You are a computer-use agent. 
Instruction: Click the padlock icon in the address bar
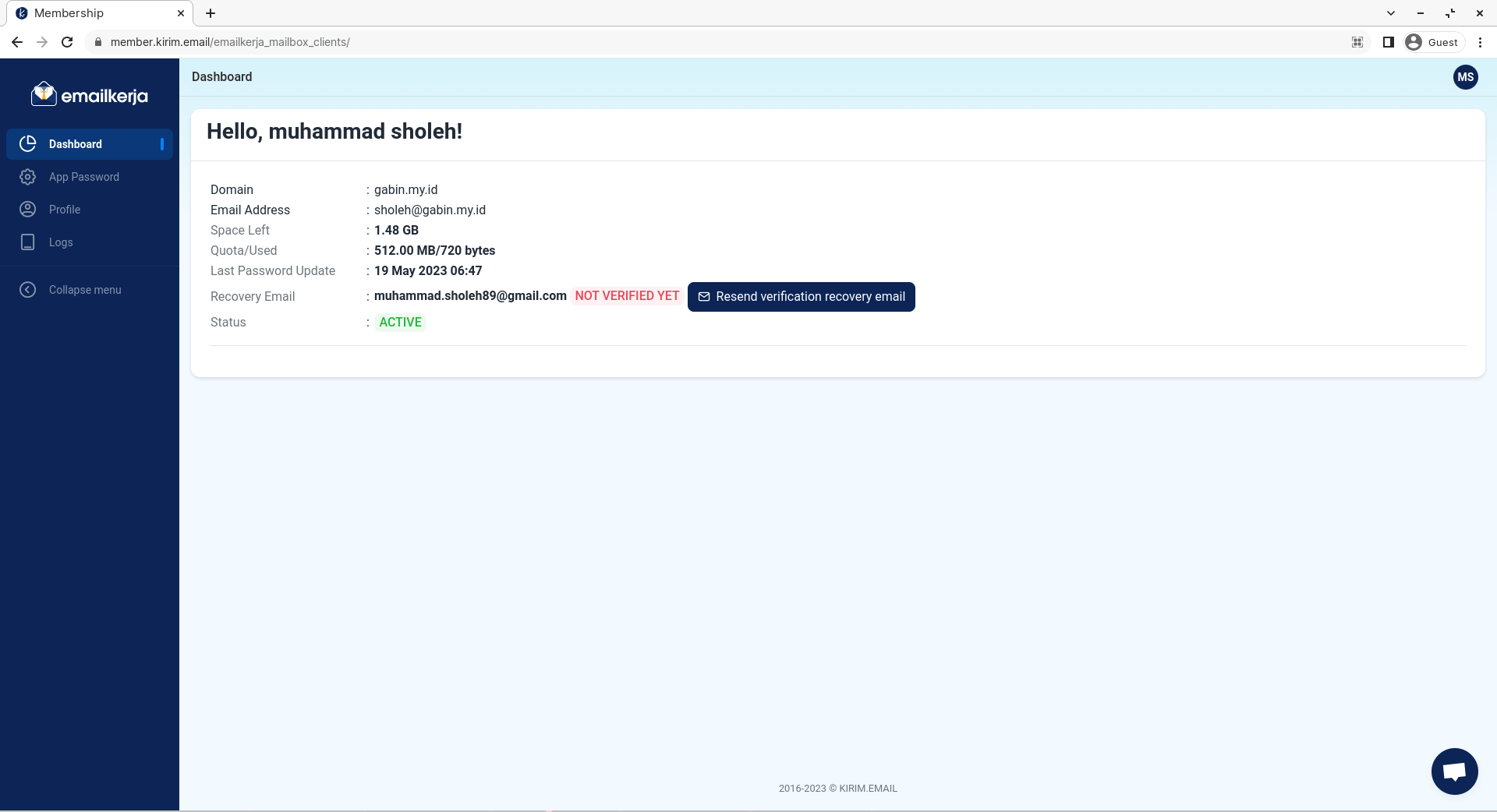click(98, 42)
